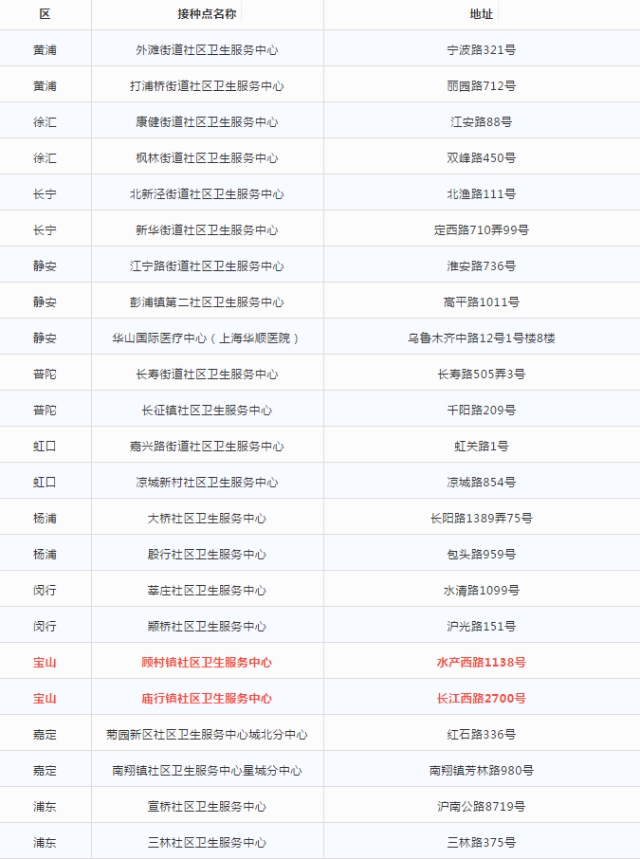Select '嘉兴路街道社区卫生服务中心' cell
Screen dimensions: 640x859
[207, 446]
